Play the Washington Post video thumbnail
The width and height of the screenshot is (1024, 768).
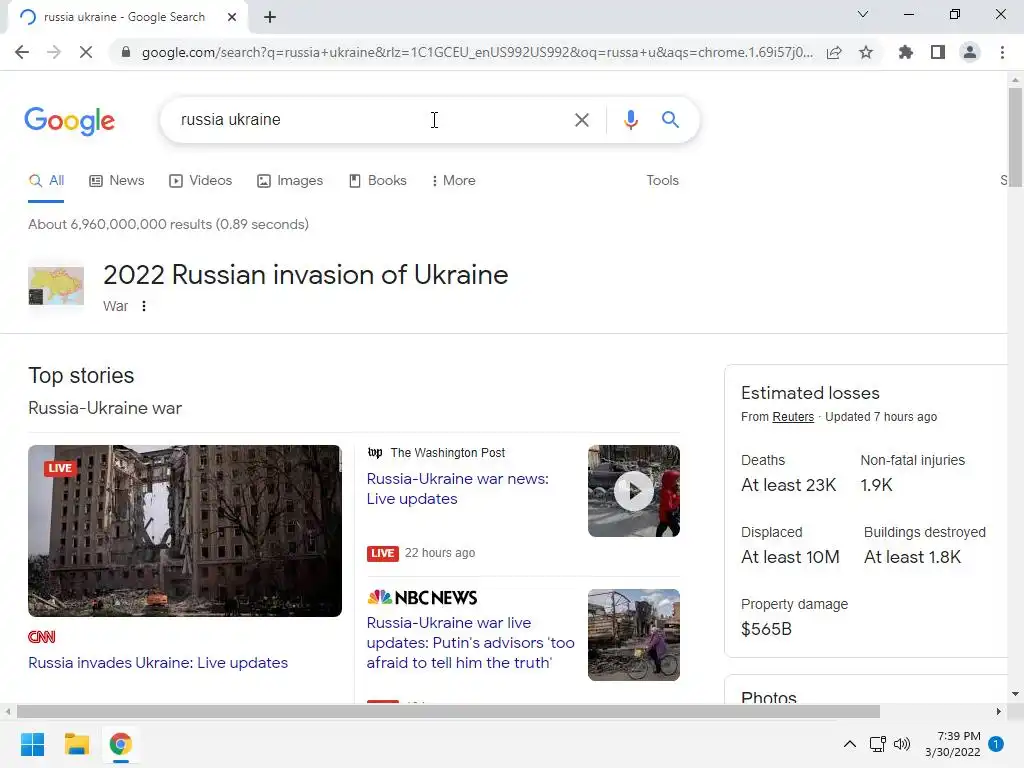pyautogui.click(x=633, y=491)
